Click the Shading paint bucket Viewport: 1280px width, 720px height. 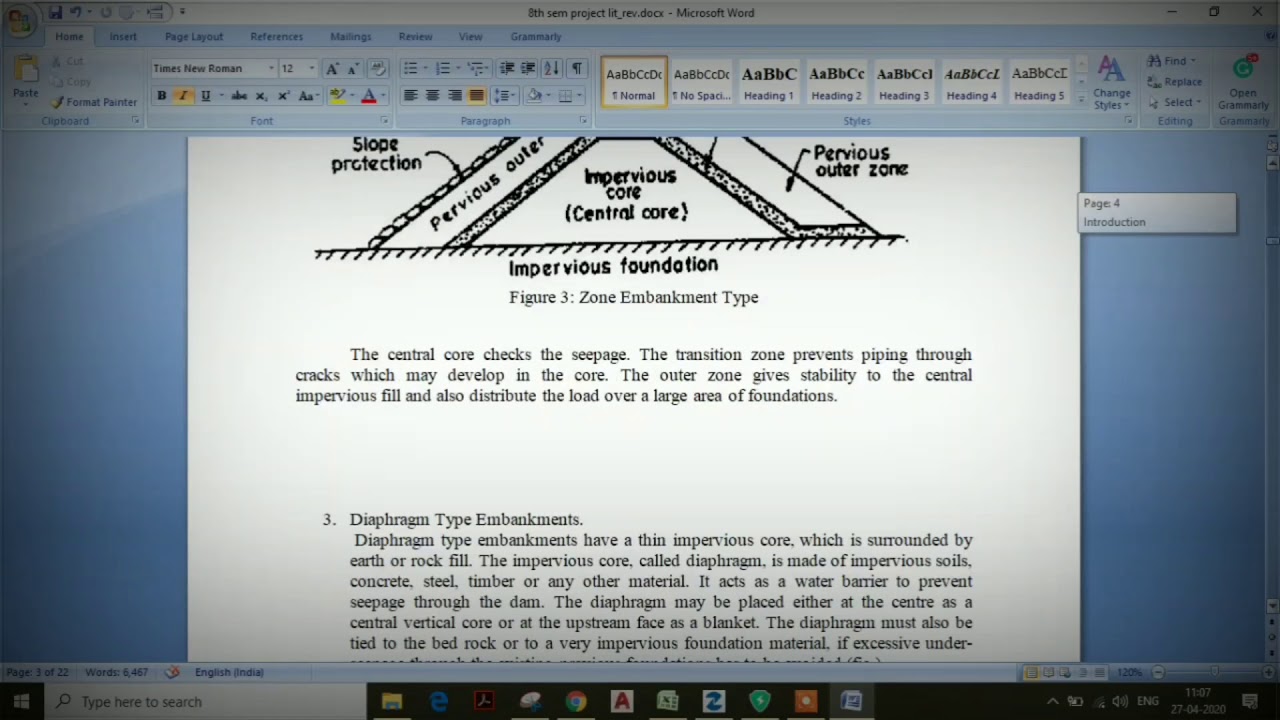(x=534, y=96)
